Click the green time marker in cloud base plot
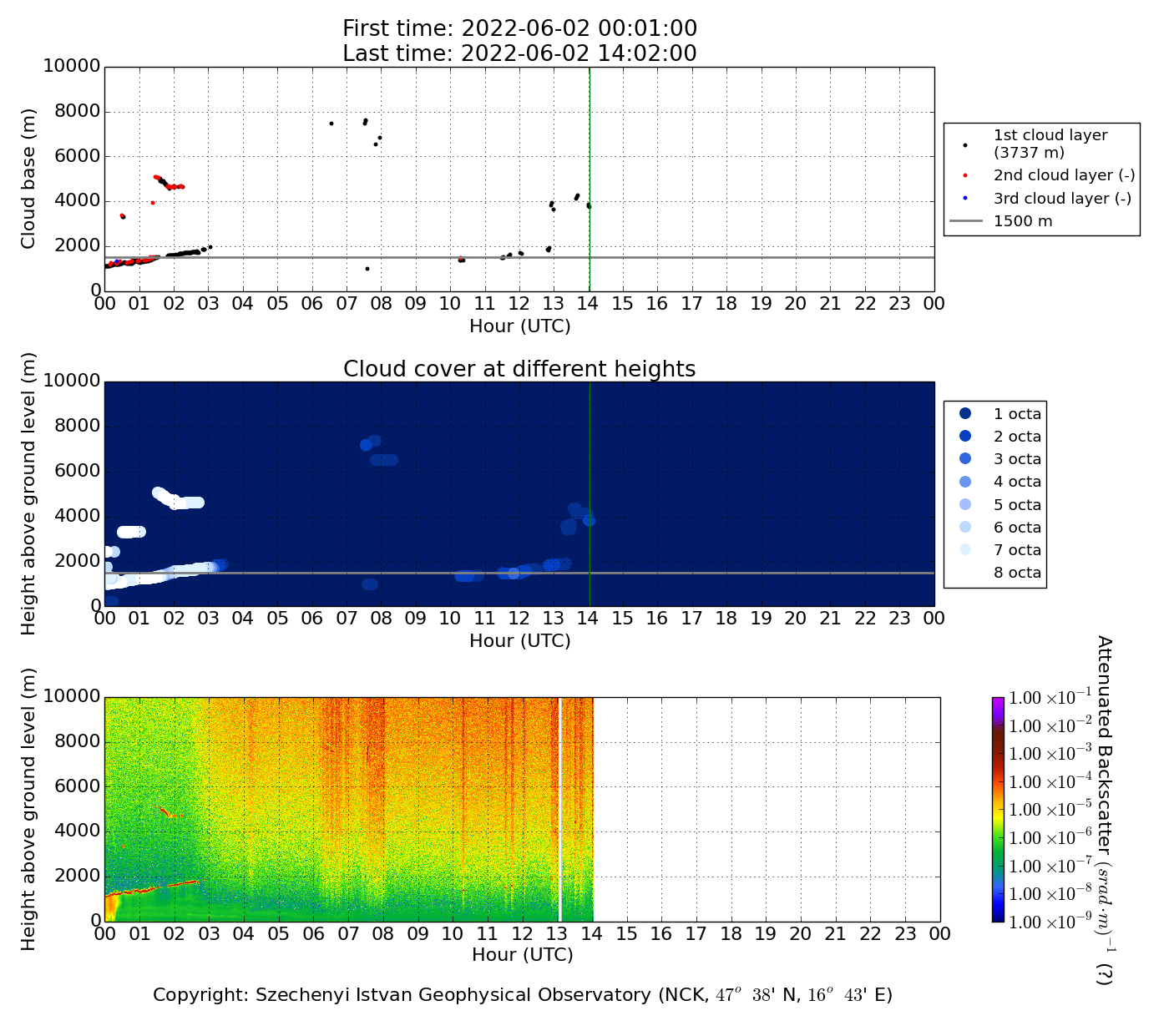1169x1036 pixels. pos(590,179)
